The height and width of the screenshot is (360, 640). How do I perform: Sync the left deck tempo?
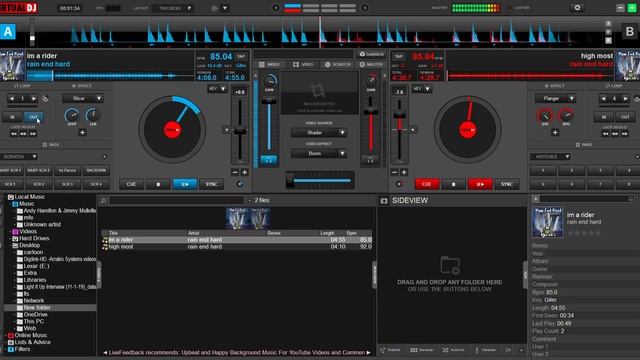pos(211,184)
